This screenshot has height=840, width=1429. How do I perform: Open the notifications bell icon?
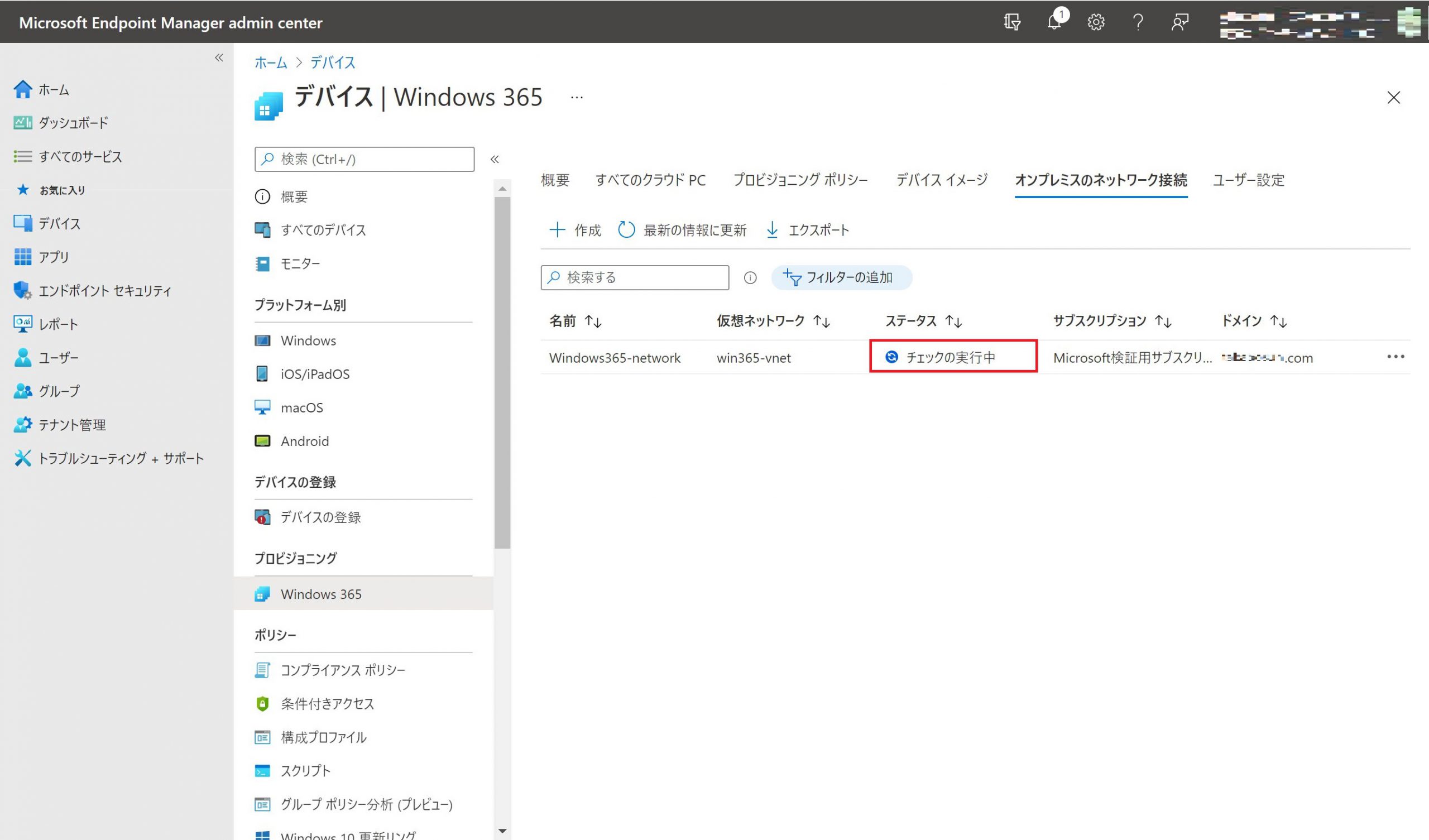tap(1054, 22)
